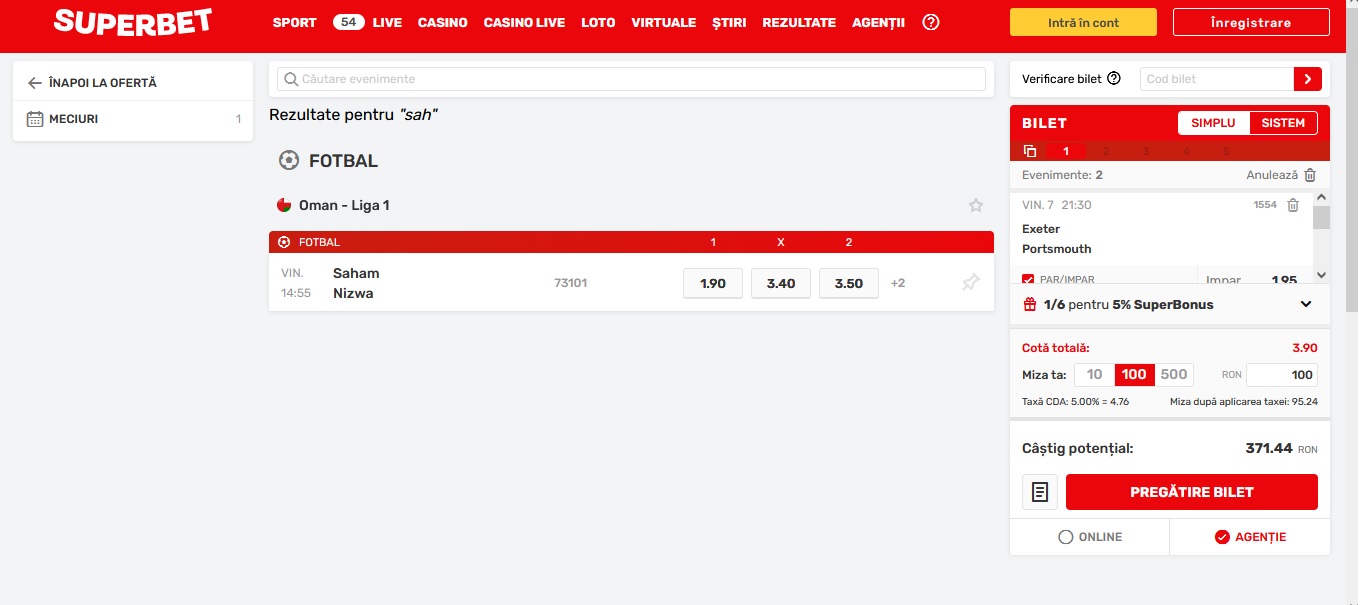Open the CASINO menu item
The width and height of the screenshot is (1360, 605).
click(x=443, y=23)
